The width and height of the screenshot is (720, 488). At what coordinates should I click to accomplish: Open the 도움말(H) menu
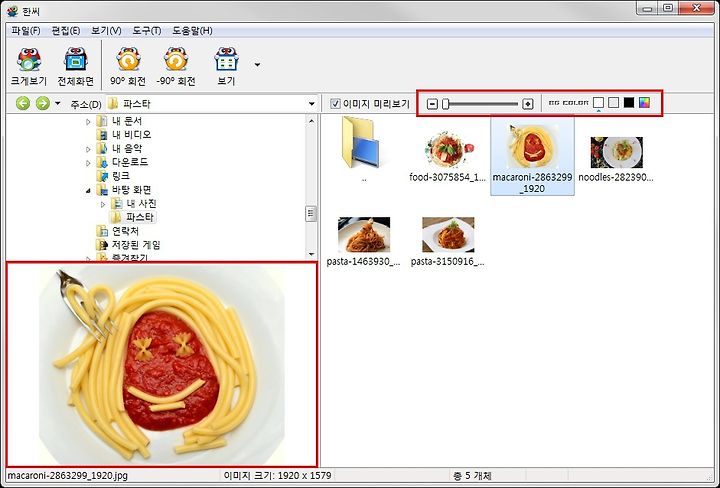pos(192,31)
